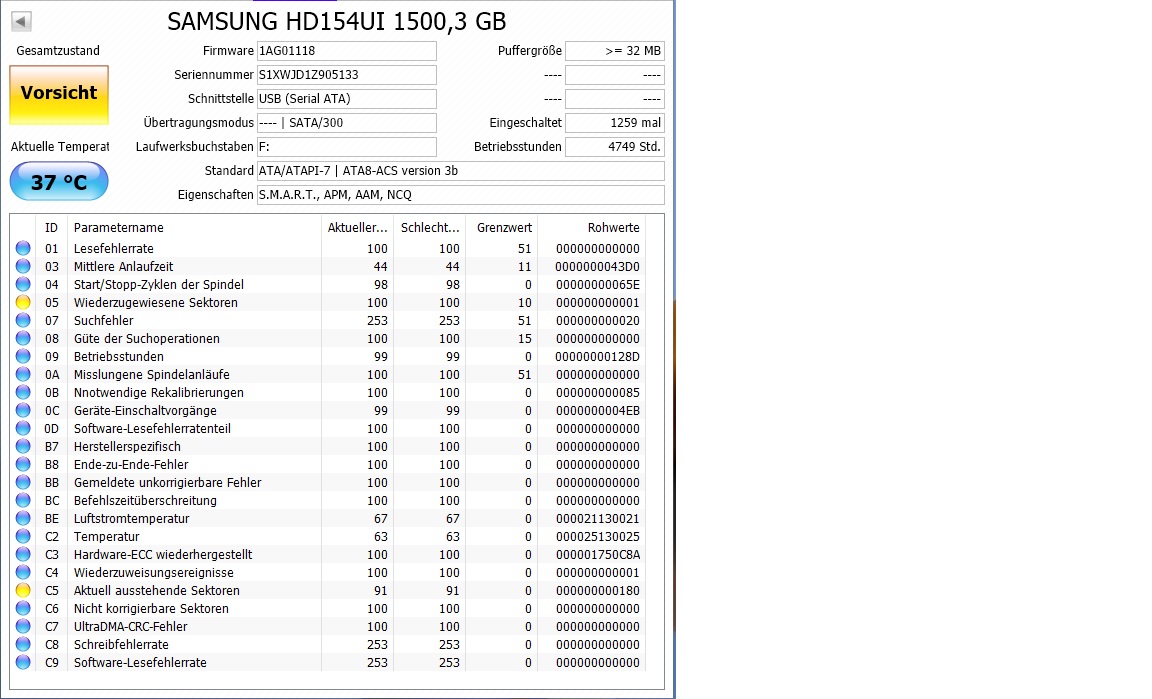
Task: Click the Seriennummer field S1XWJD1Z905133
Action: 347,75
